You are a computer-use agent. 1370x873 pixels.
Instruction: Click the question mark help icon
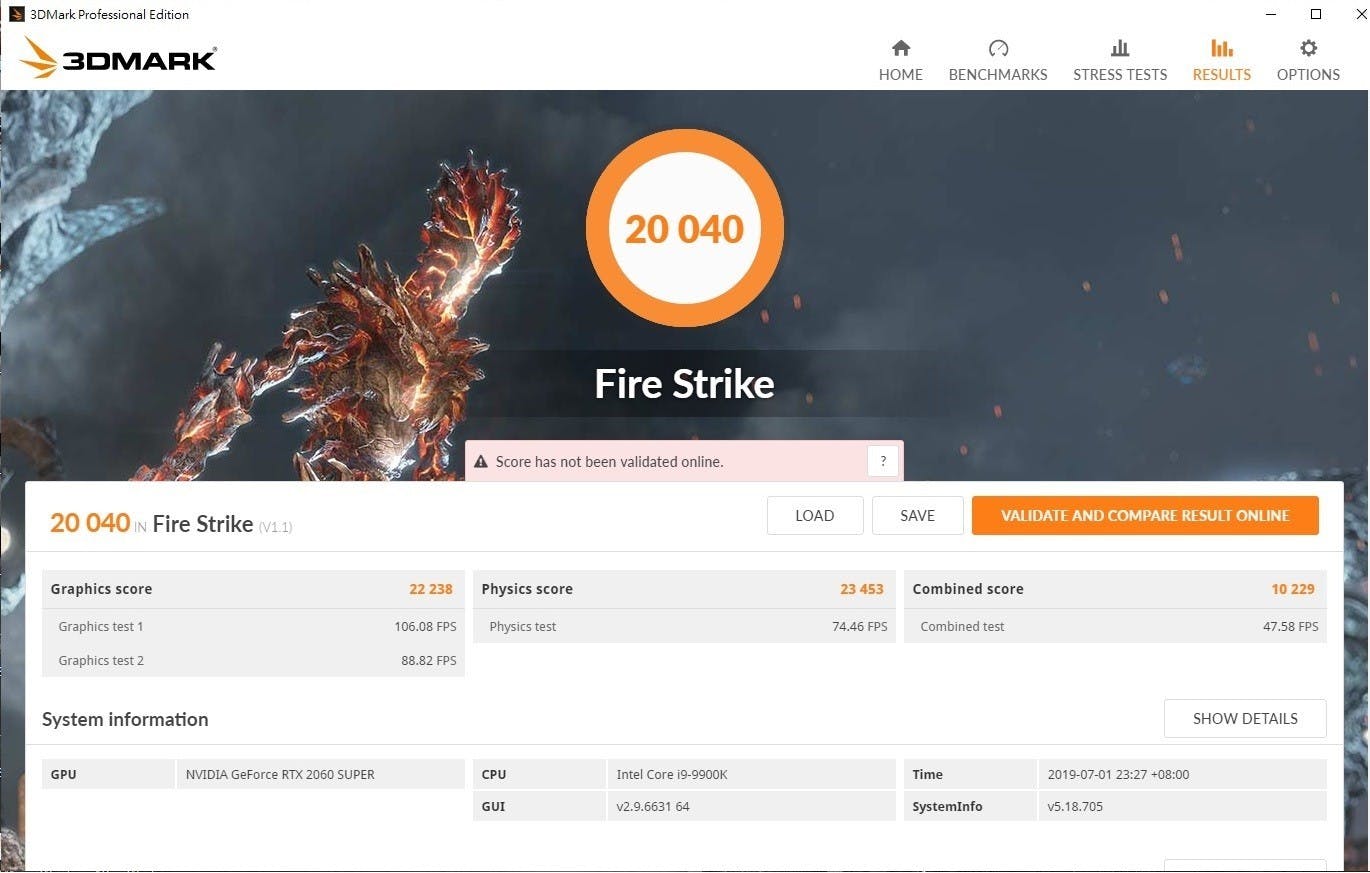[882, 462]
